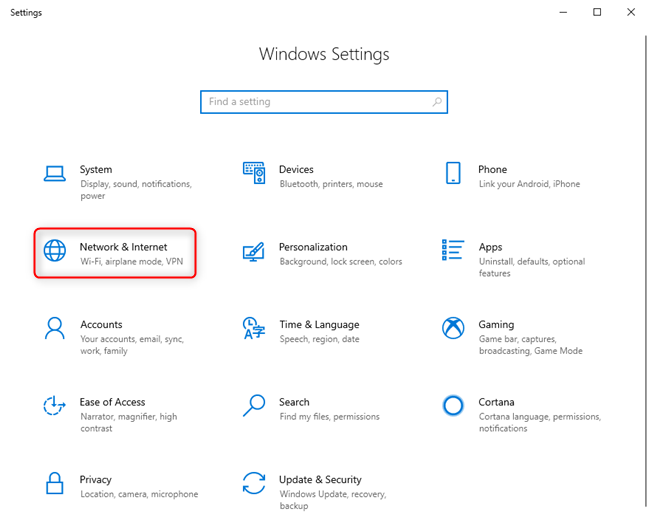Screen dimensions: 648x528
Task: Open the System laptop icon
Action: click(55, 174)
